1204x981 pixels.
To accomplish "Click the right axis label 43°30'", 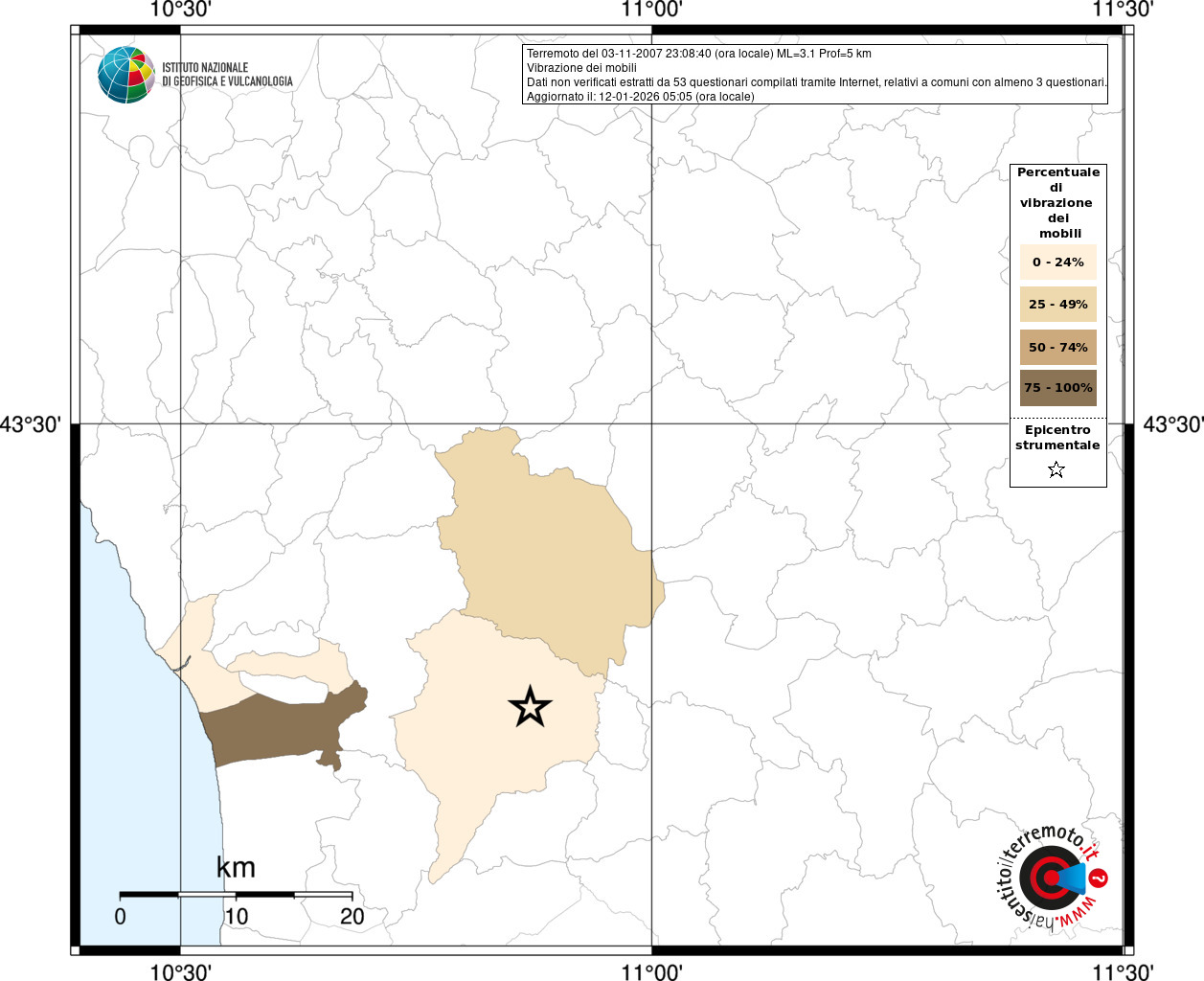I will 1172,423.
